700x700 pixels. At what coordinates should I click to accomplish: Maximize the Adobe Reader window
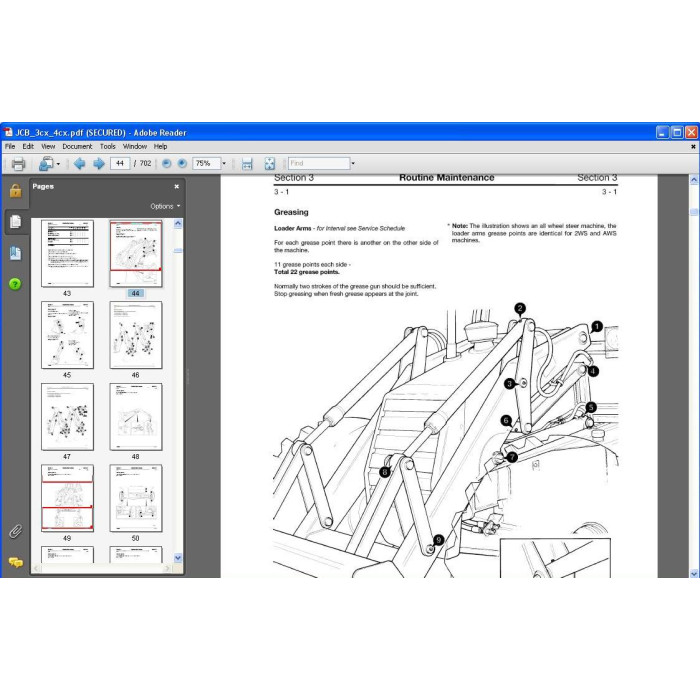(x=677, y=132)
